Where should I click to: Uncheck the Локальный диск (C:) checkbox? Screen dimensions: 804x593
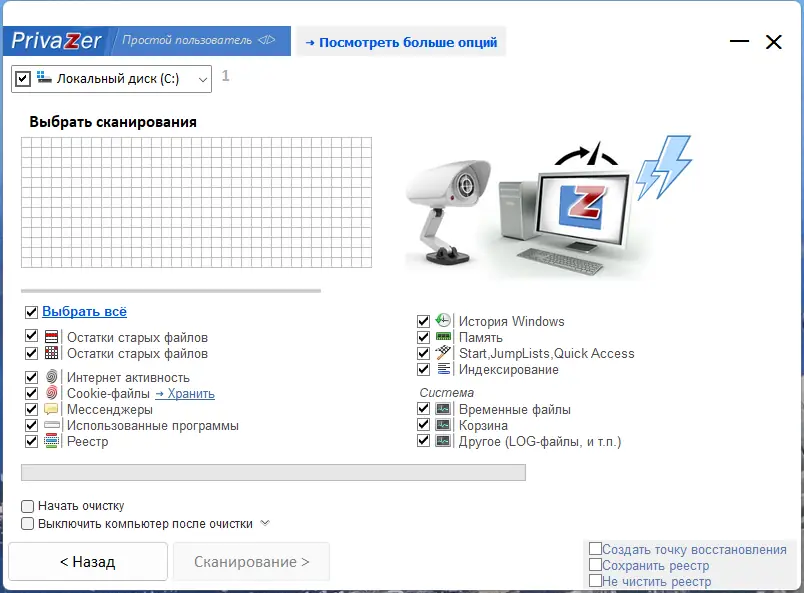23,79
